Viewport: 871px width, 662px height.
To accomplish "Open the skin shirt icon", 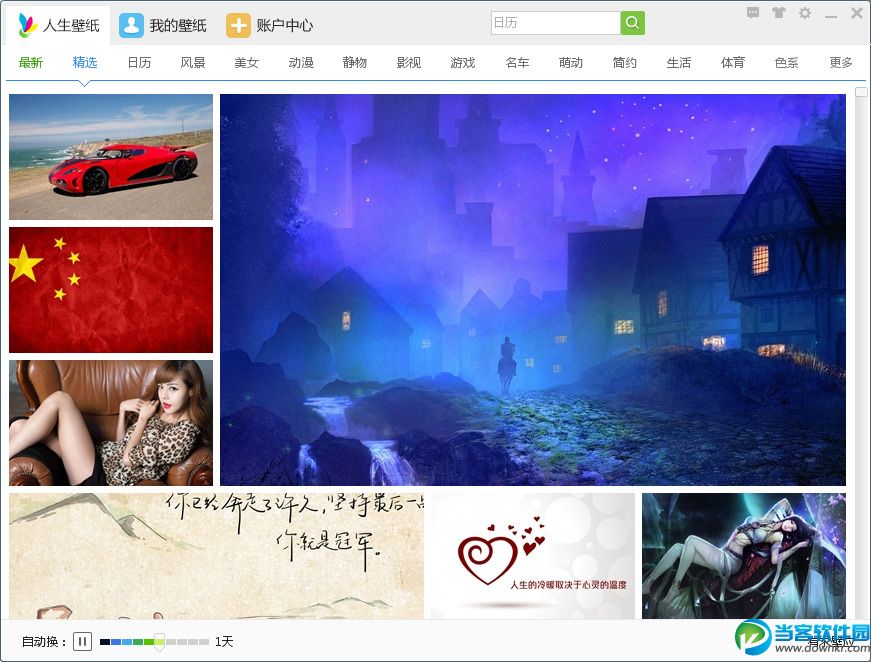I will tap(779, 13).
